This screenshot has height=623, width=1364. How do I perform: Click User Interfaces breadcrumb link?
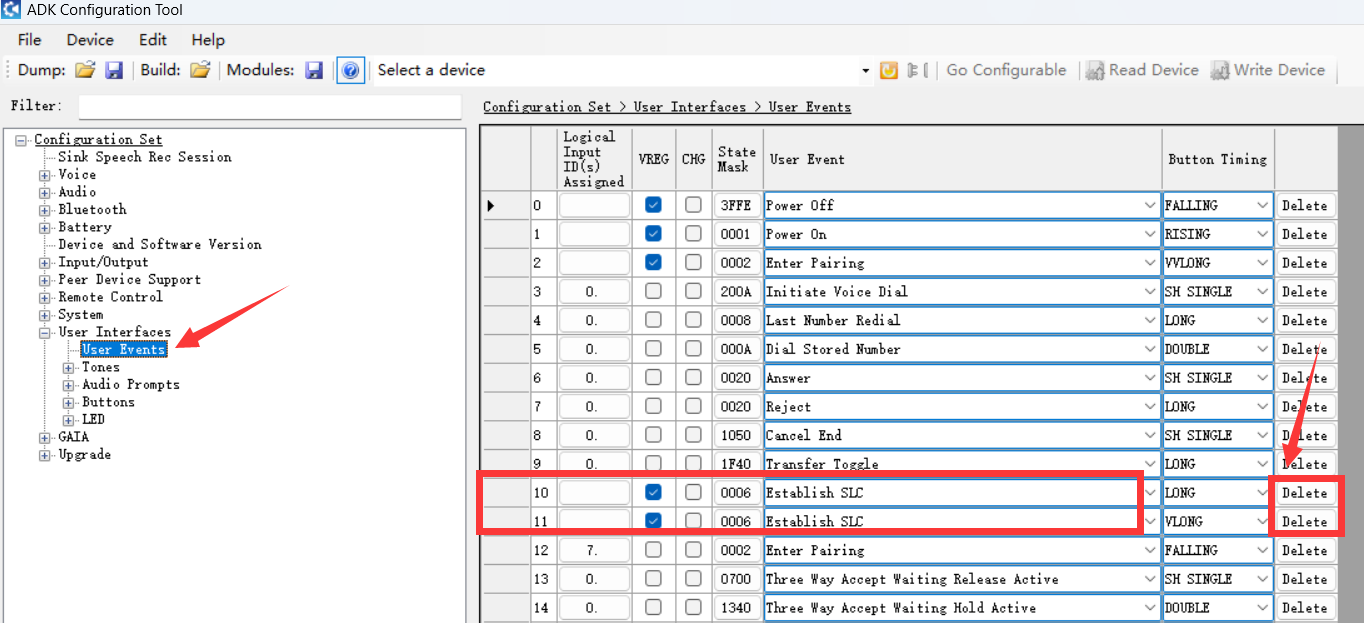point(689,107)
